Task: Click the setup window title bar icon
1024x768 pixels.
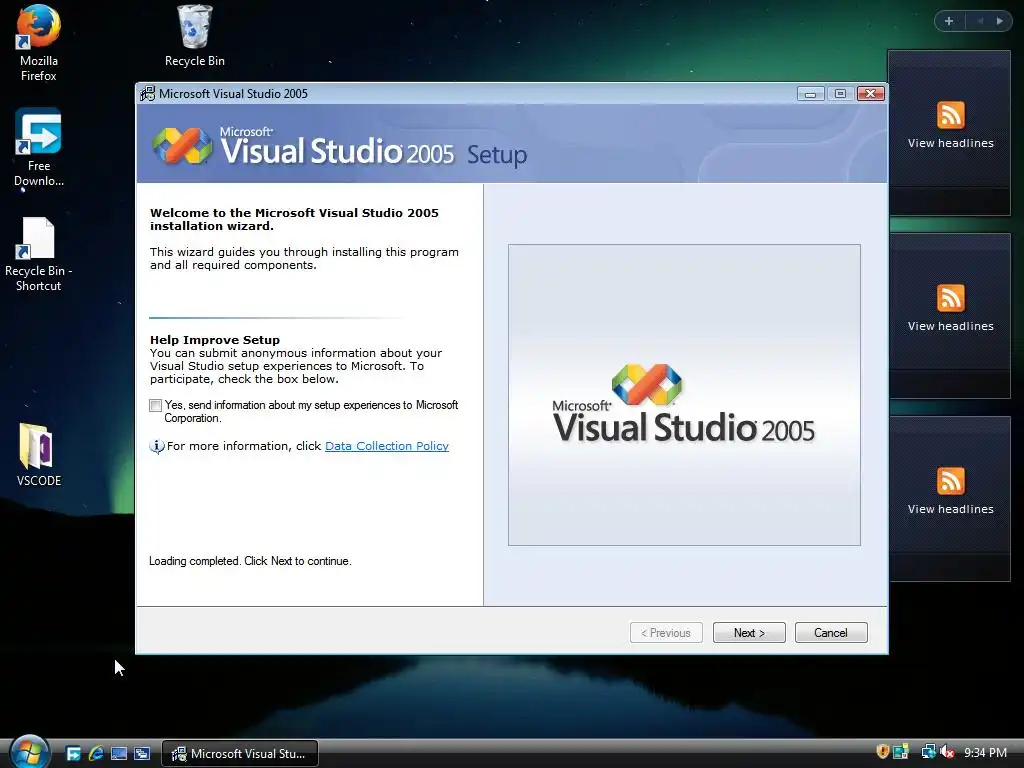Action: [148, 93]
